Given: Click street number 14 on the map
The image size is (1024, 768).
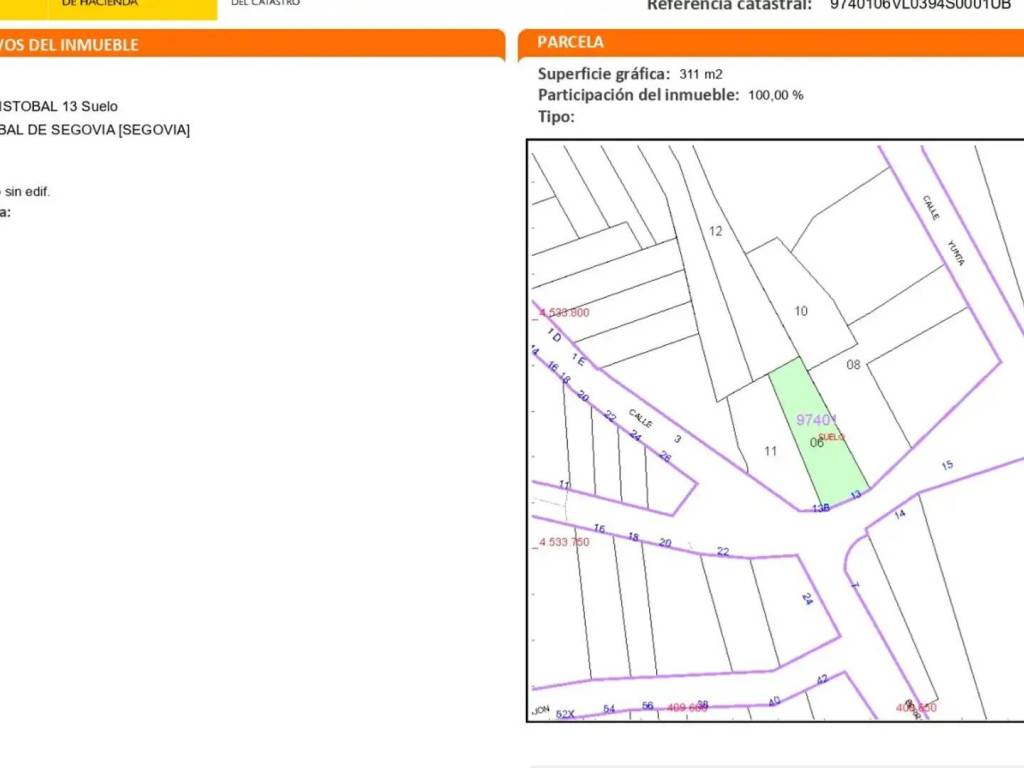Looking at the screenshot, I should [900, 514].
